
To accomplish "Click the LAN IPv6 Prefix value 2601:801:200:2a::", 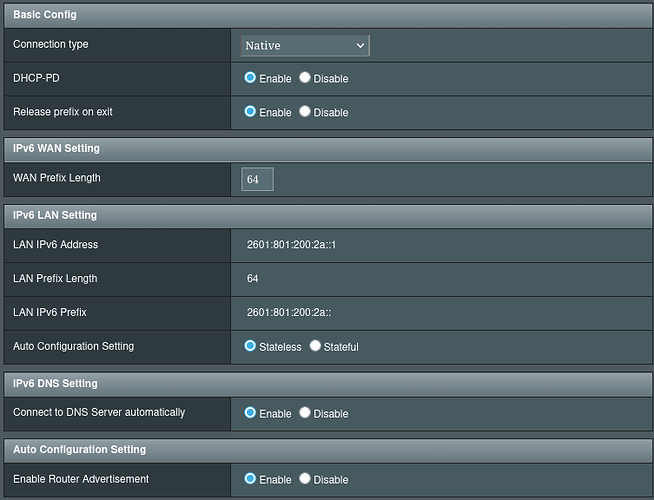I will [289, 312].
